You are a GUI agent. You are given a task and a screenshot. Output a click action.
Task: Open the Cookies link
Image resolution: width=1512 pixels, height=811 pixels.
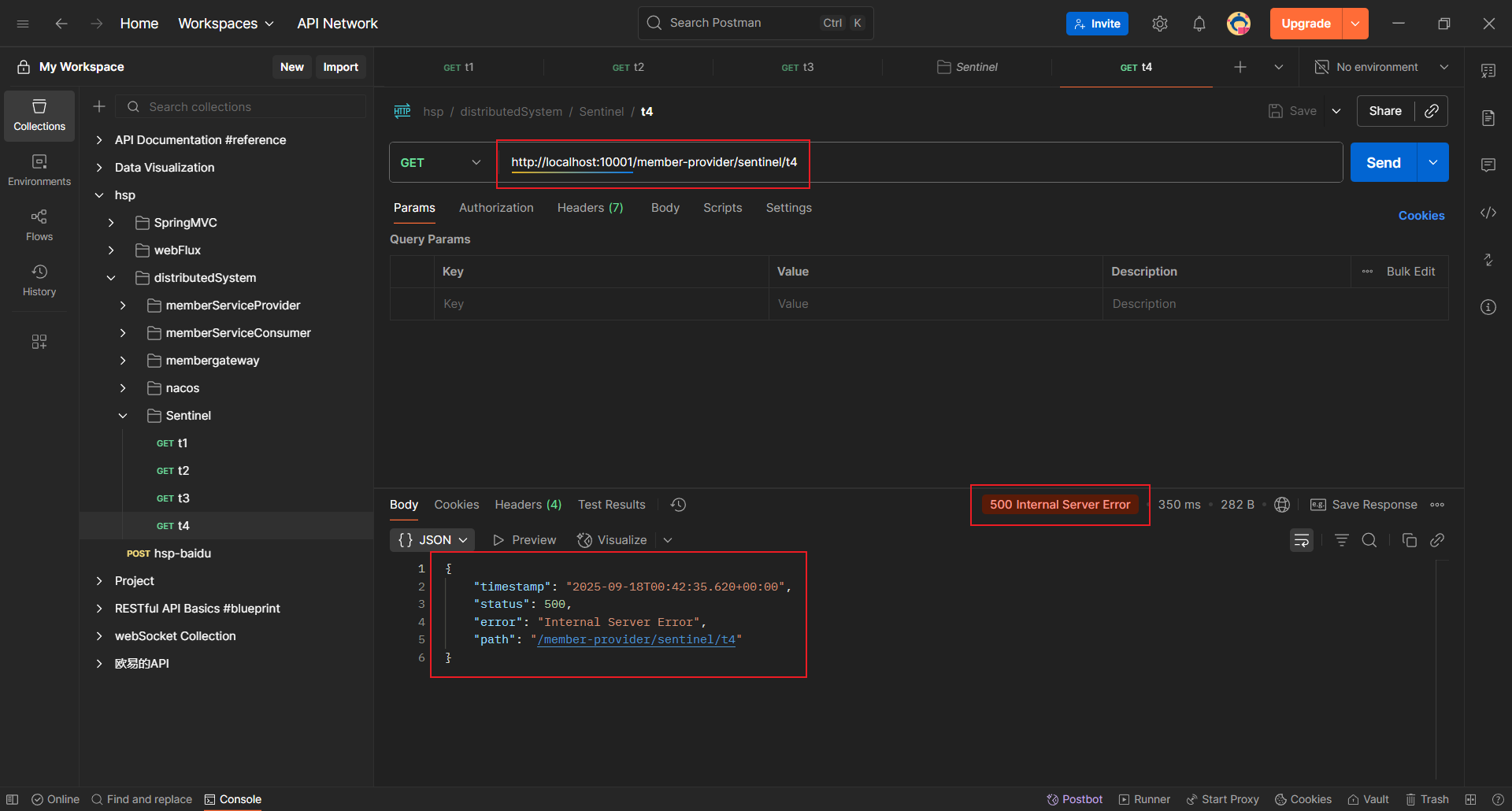(x=1421, y=216)
